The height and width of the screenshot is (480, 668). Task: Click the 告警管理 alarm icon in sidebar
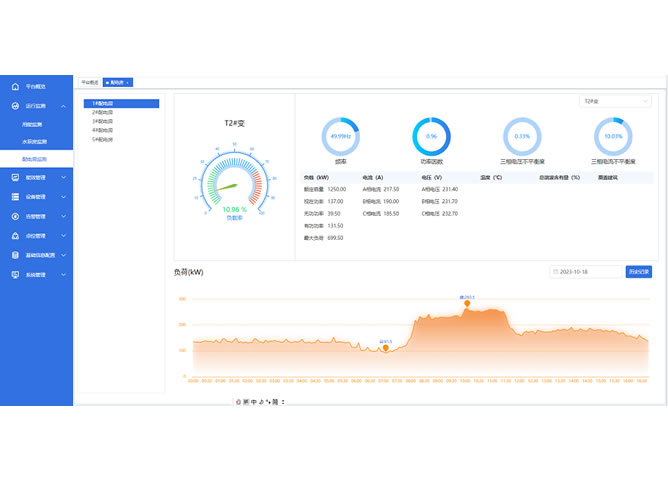[x=14, y=216]
